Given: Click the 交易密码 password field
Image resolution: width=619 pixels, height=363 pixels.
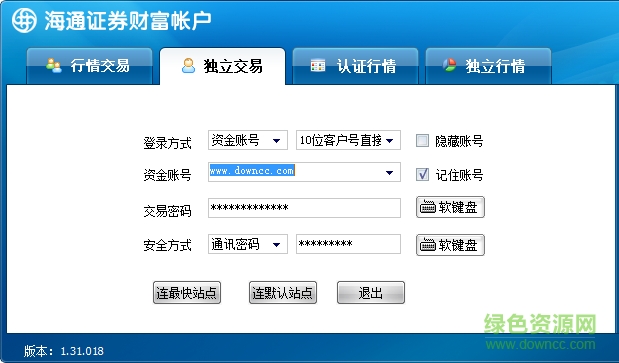Looking at the screenshot, I should 304,208.
